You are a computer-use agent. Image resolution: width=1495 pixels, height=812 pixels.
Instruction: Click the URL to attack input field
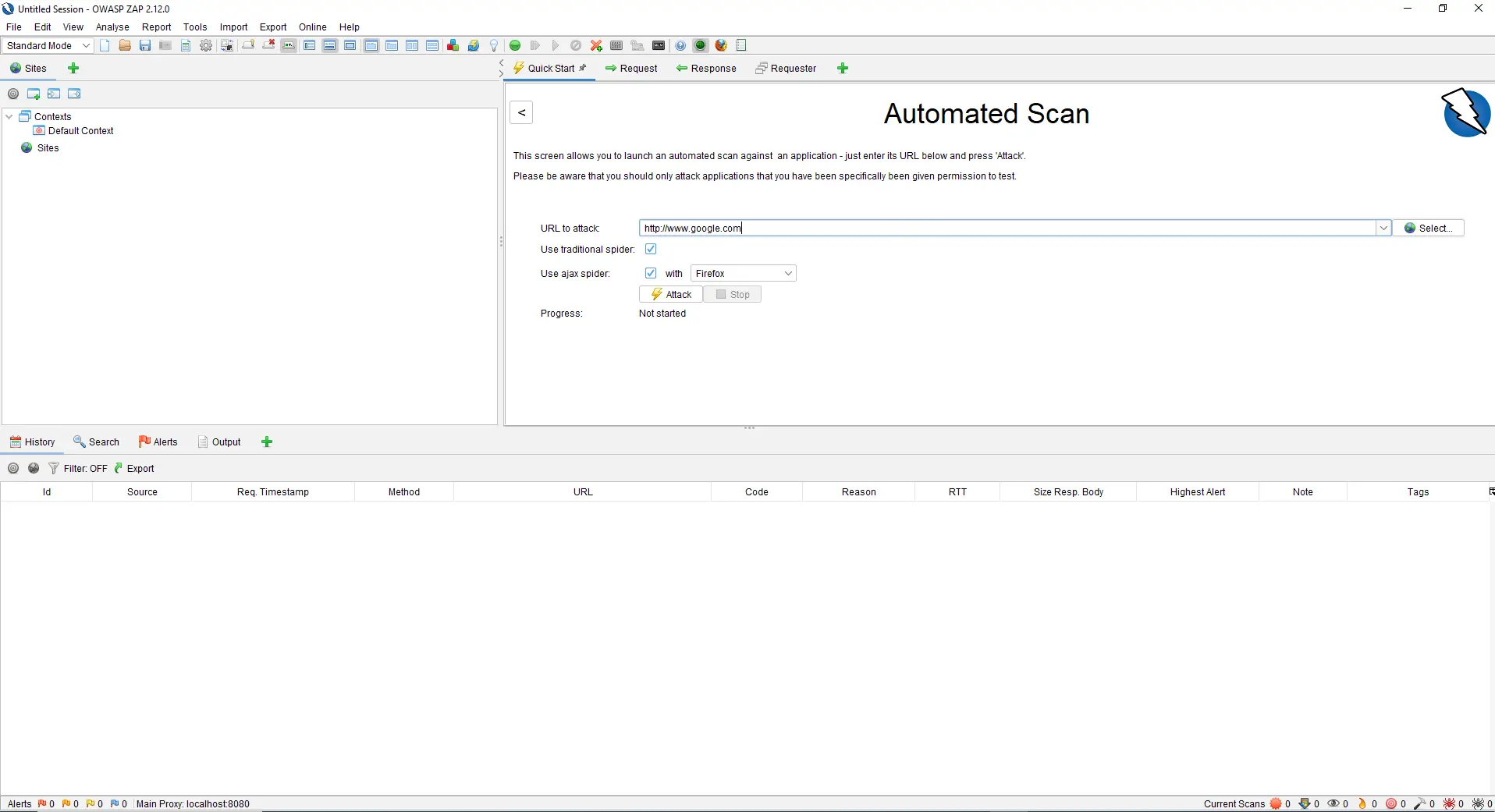(x=1007, y=229)
